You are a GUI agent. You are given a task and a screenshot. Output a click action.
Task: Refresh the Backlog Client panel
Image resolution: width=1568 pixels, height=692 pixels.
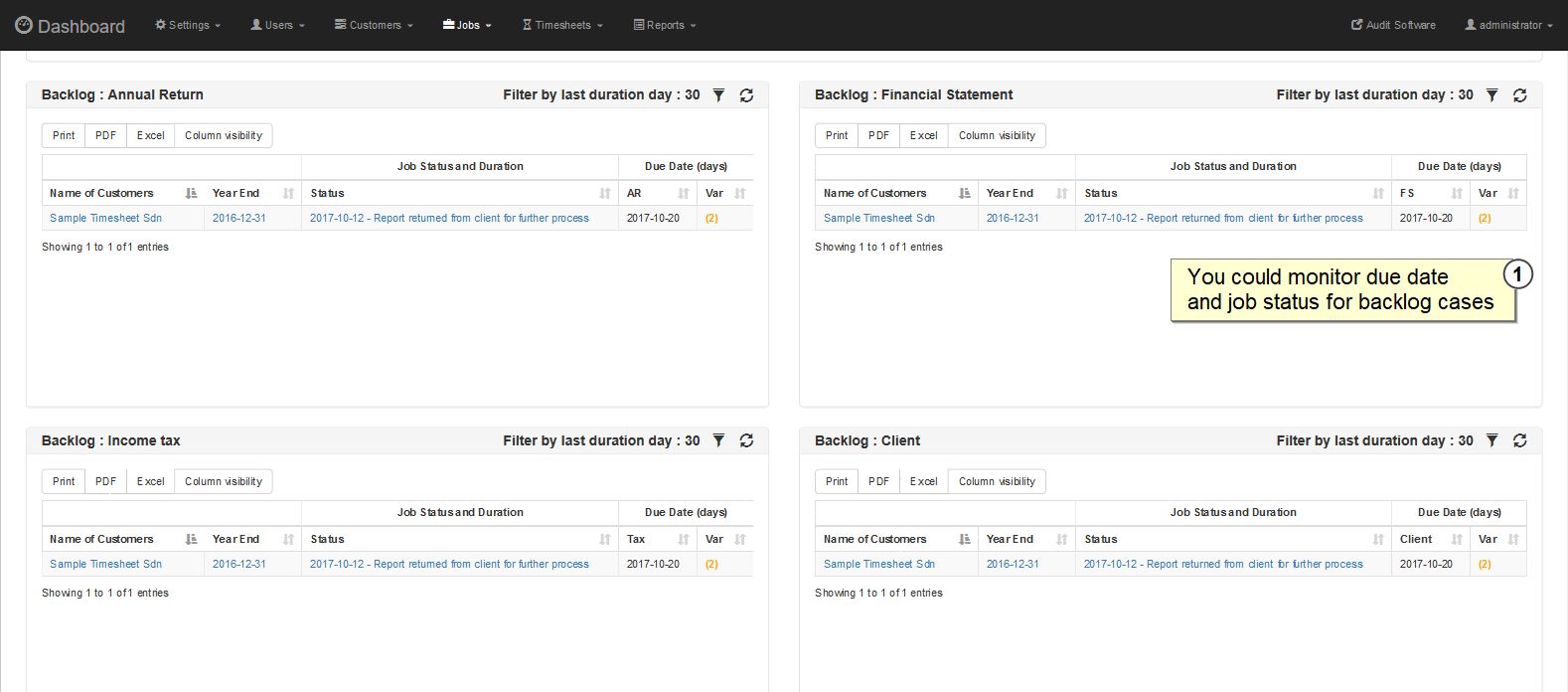click(x=1519, y=441)
